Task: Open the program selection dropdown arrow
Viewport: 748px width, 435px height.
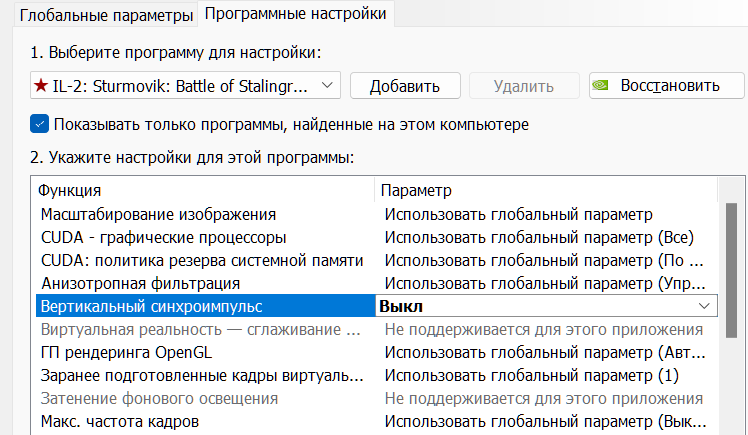Action: 328,86
